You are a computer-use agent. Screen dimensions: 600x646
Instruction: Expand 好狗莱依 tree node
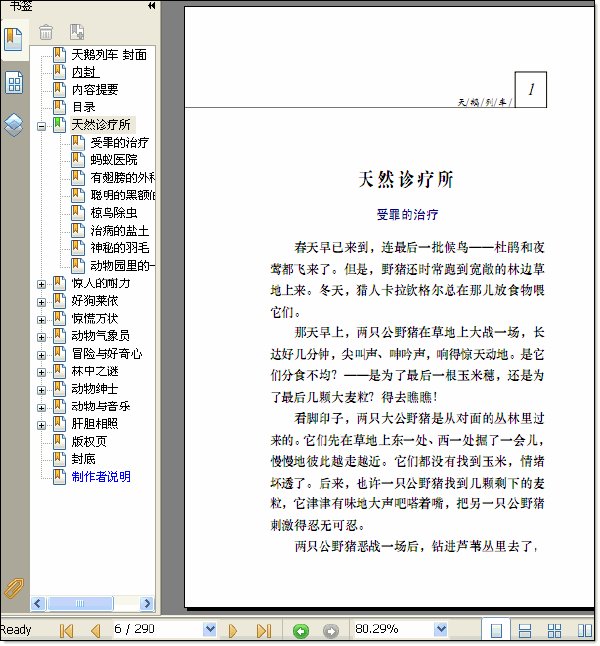tap(41, 302)
